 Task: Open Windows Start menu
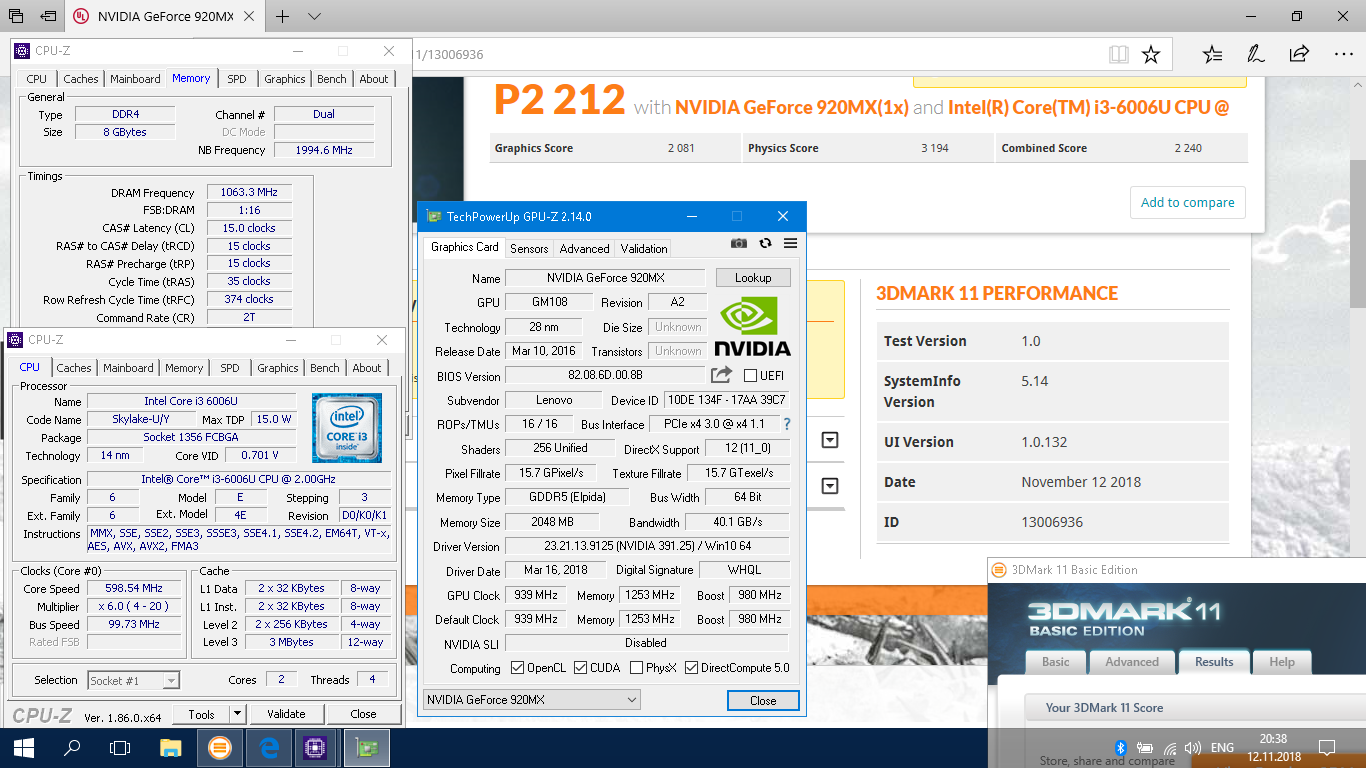tap(24, 747)
